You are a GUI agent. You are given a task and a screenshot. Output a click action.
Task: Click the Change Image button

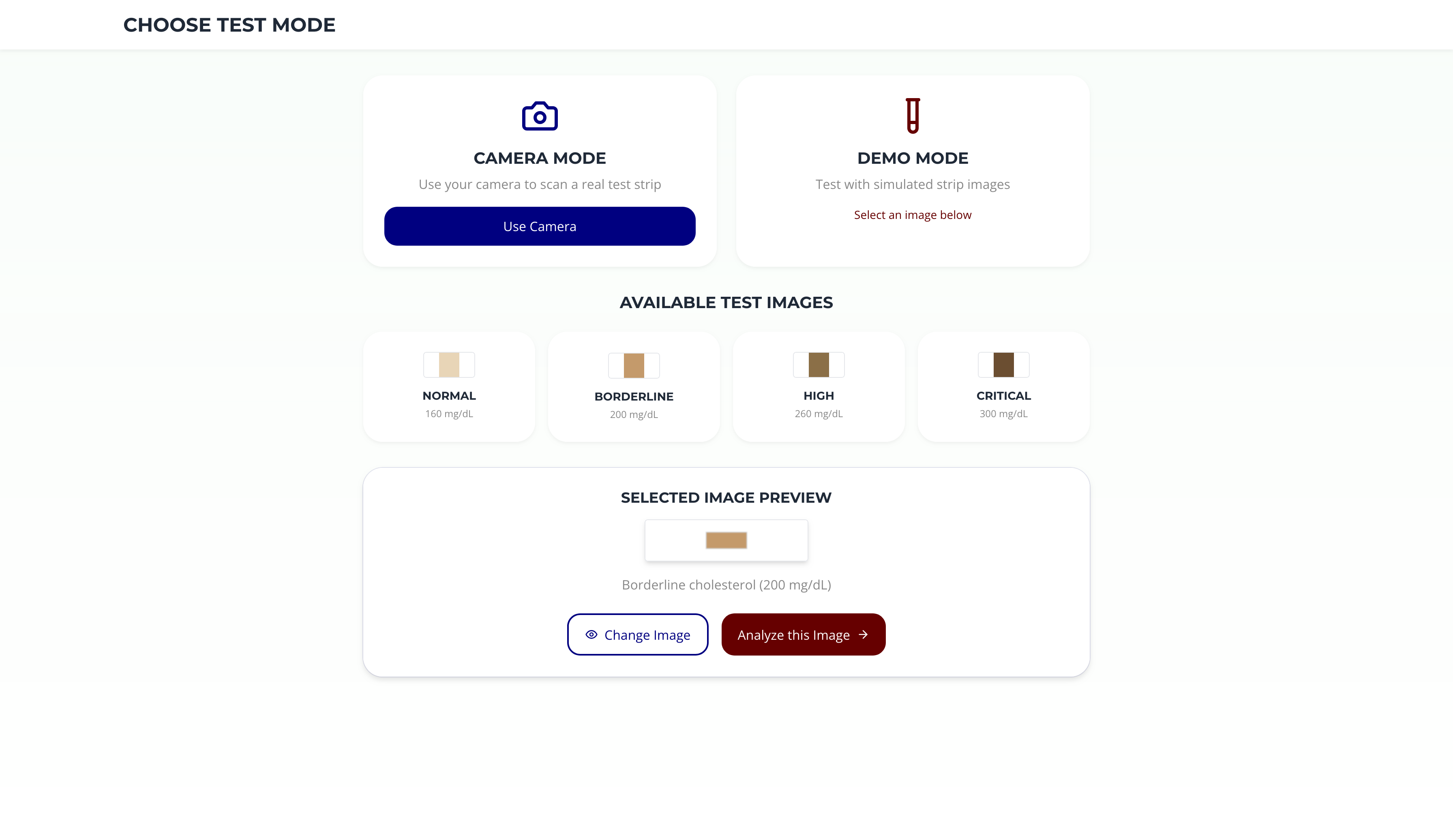[637, 634]
